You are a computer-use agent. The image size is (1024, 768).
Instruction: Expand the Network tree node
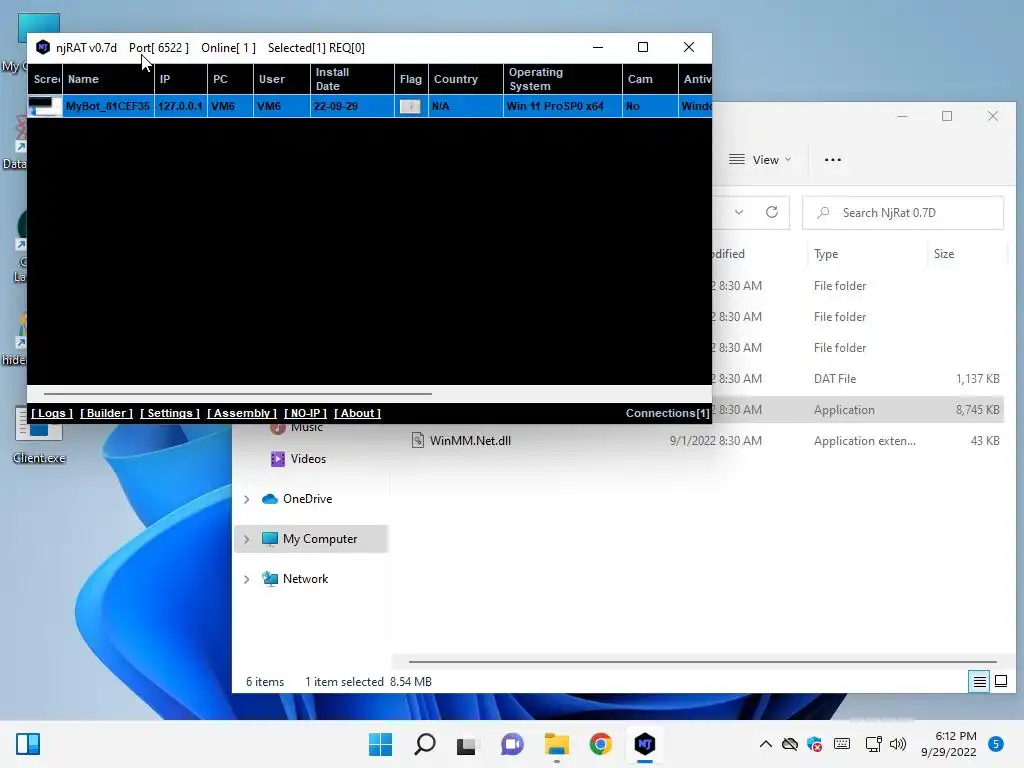click(x=247, y=579)
